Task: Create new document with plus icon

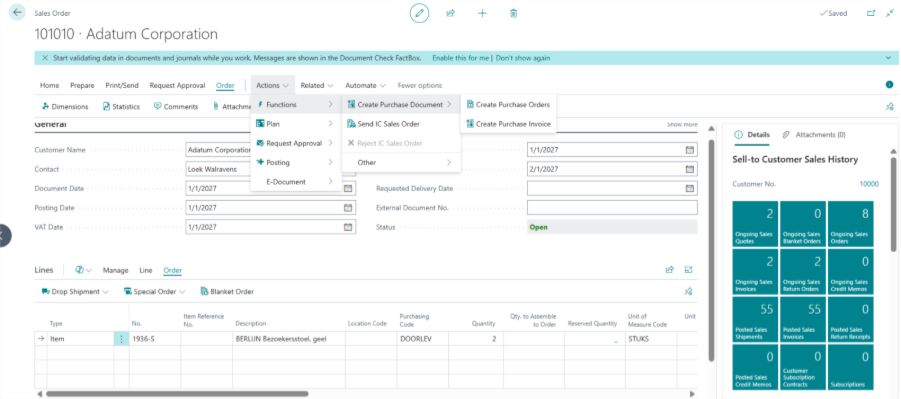Action: click(482, 13)
